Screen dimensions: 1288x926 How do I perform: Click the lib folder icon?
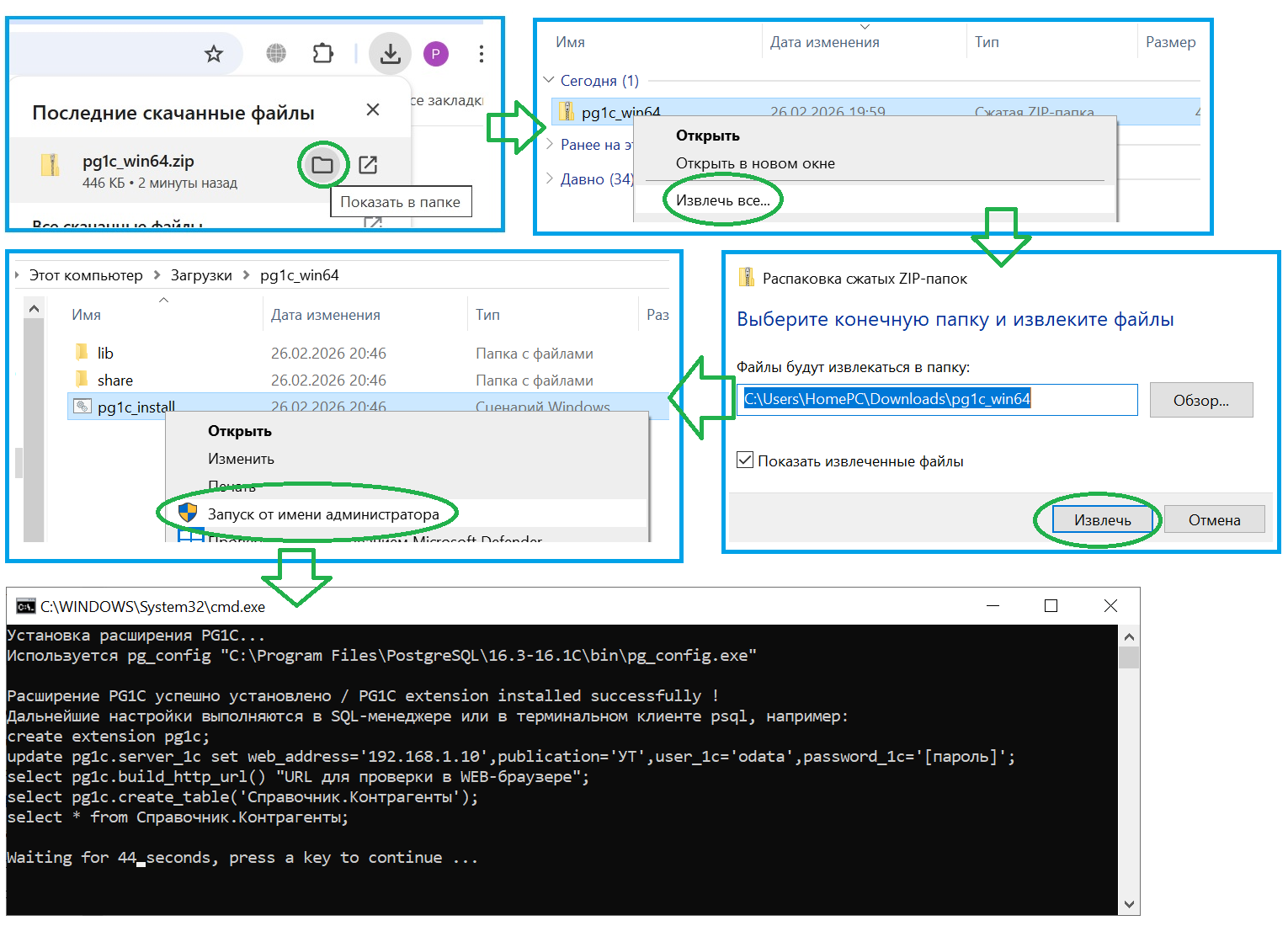pyautogui.click(x=81, y=352)
